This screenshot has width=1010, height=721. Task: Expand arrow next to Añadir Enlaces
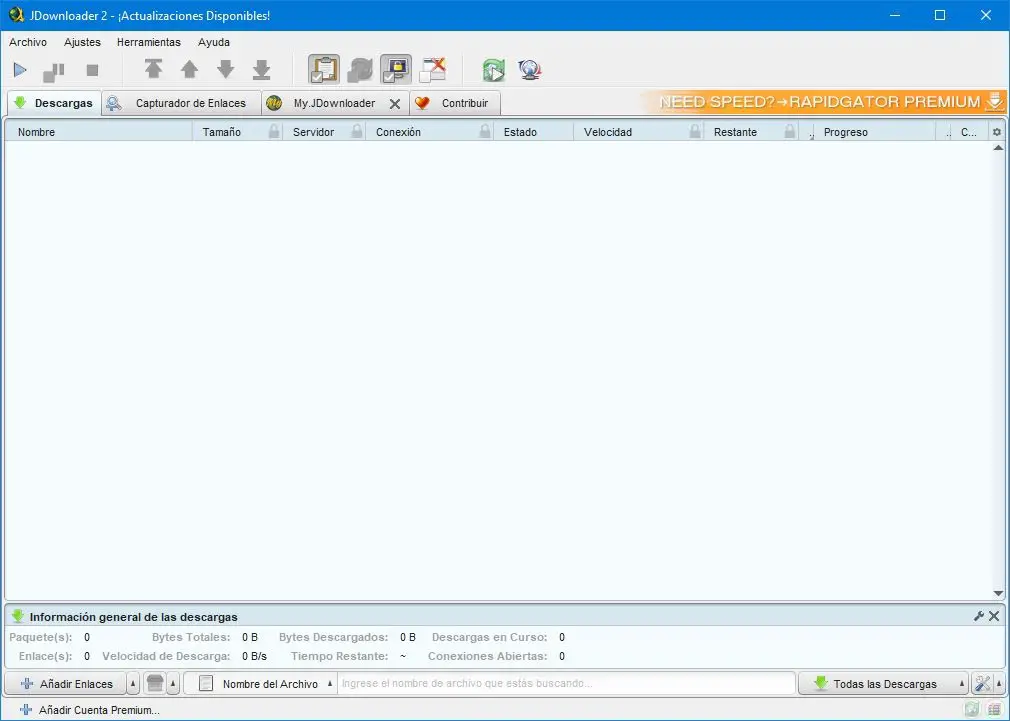click(133, 684)
